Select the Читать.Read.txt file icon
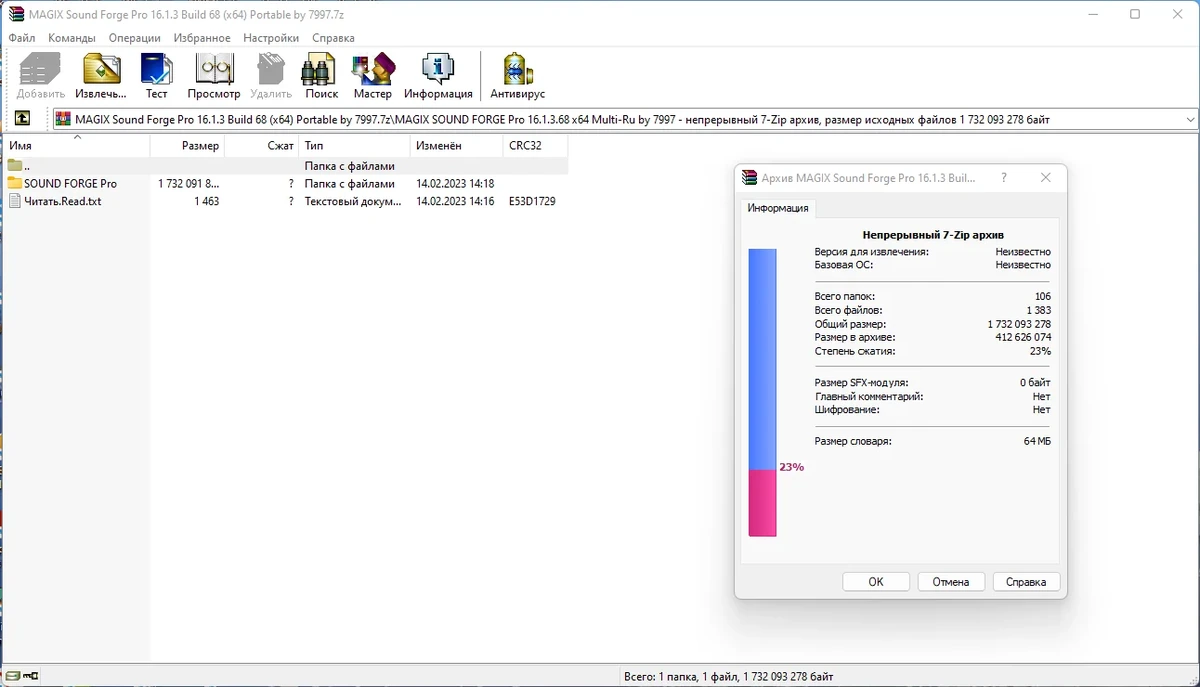The height and width of the screenshot is (687, 1200). click(14, 201)
